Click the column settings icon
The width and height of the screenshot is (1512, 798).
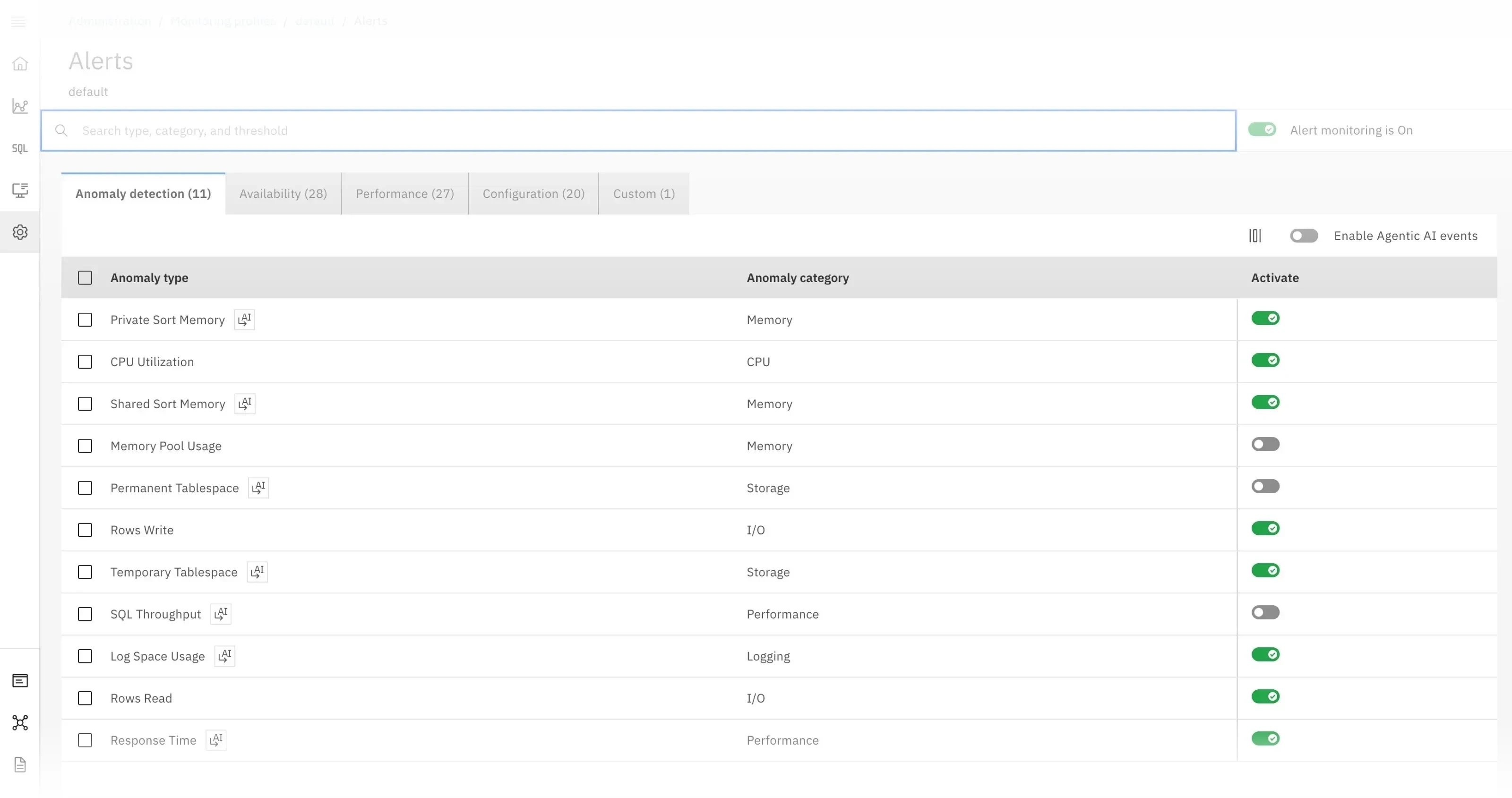pyautogui.click(x=1255, y=236)
